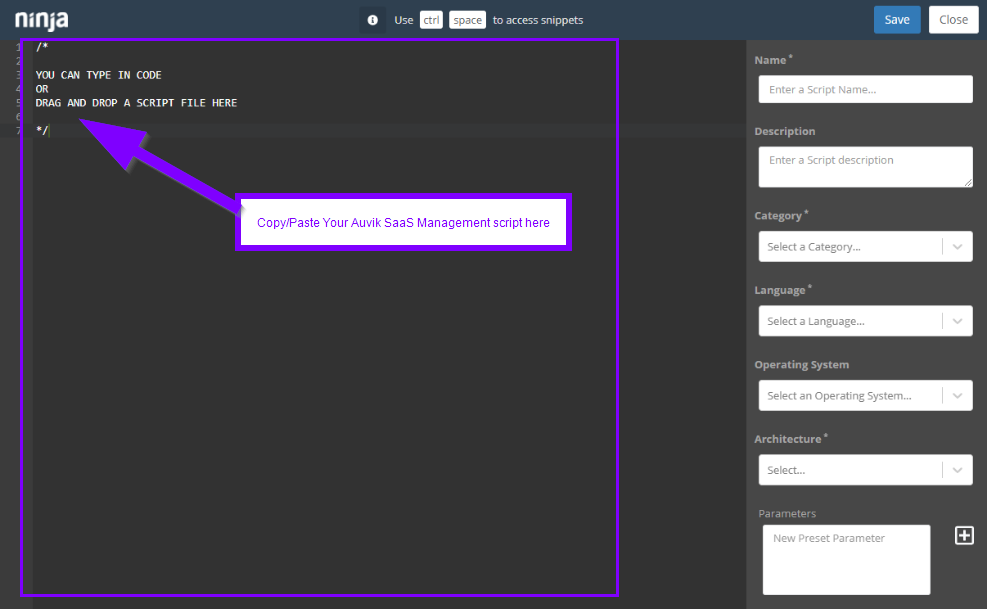Click the Enter a Script description box

864,165
